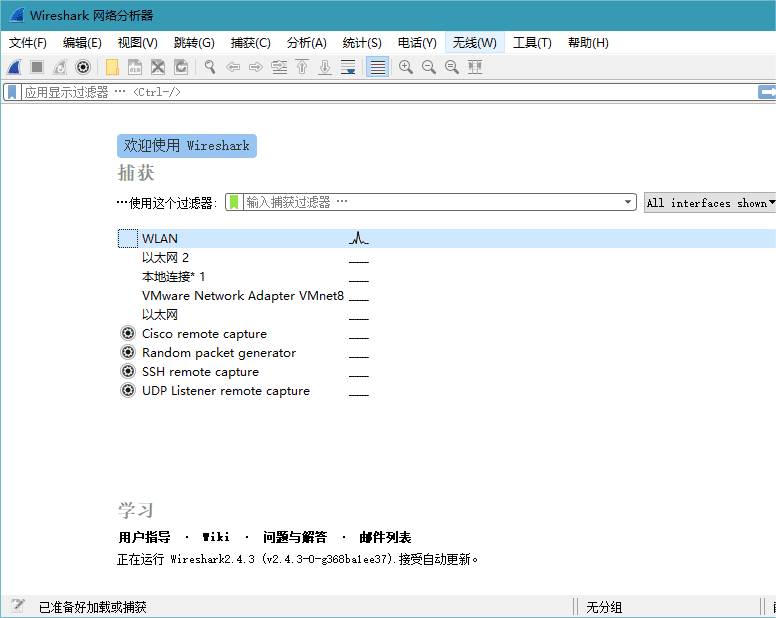Reload the capture file icon
Viewport: 776px width, 618px height.
click(x=181, y=67)
